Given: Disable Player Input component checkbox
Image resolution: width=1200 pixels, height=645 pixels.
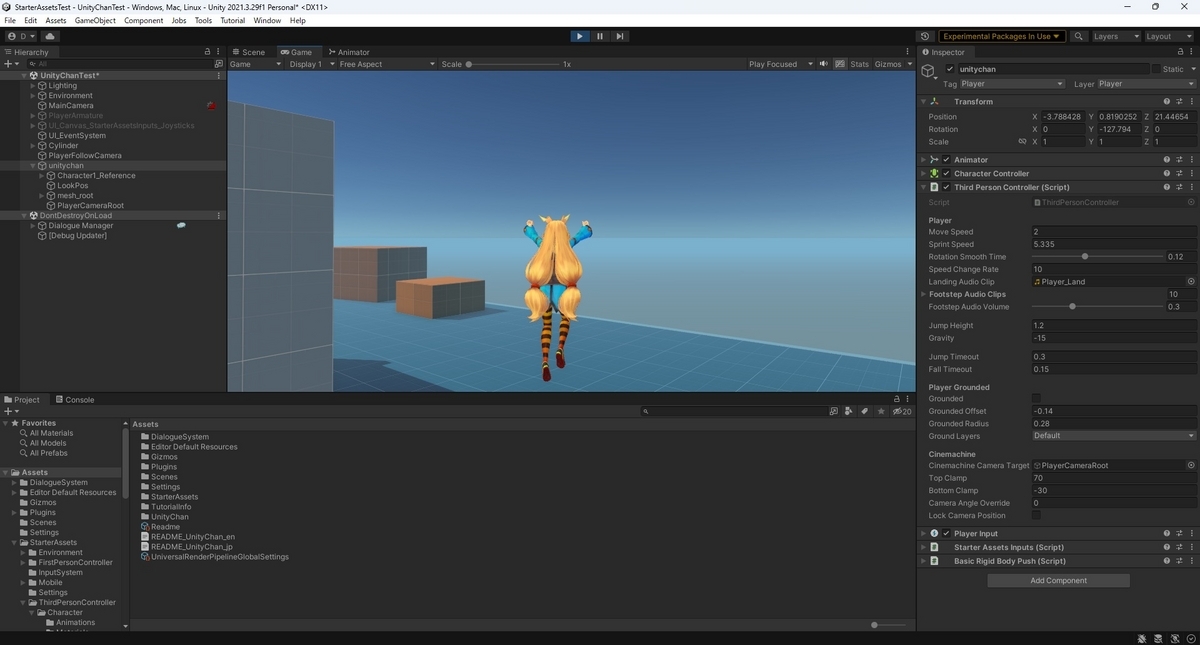Looking at the screenshot, I should coord(947,534).
